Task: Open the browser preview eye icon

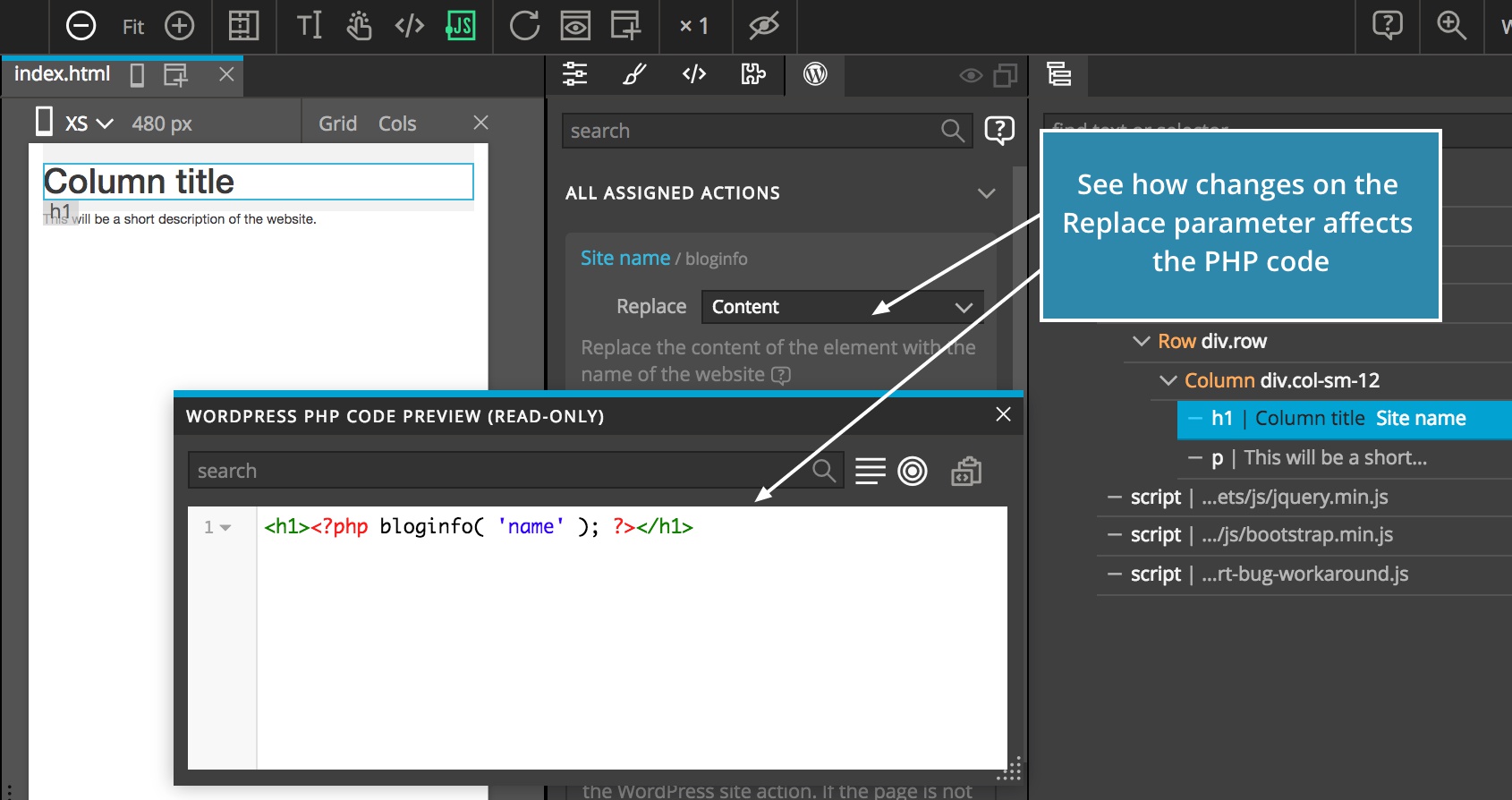Action: [x=575, y=26]
